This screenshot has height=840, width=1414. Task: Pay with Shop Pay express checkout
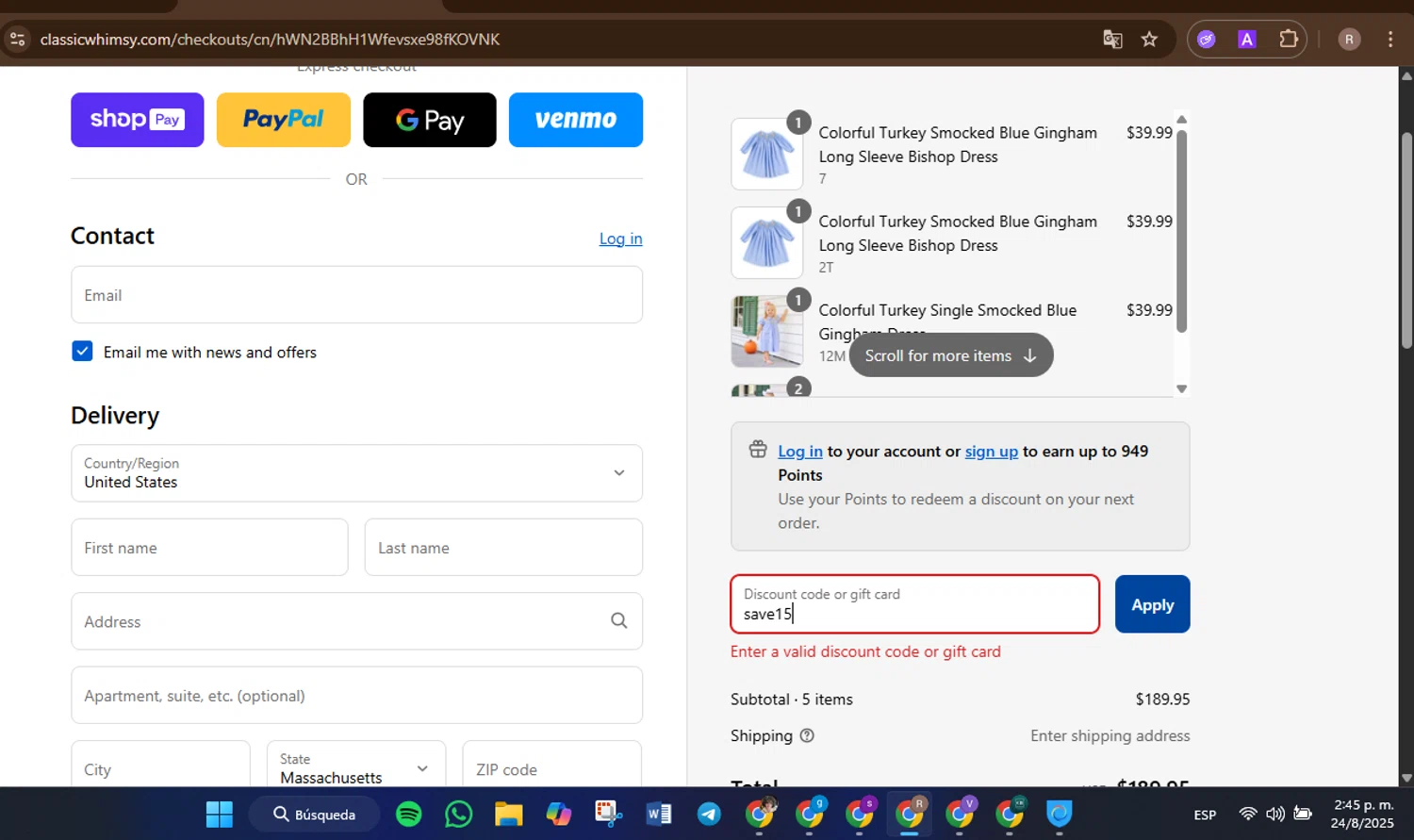click(138, 120)
